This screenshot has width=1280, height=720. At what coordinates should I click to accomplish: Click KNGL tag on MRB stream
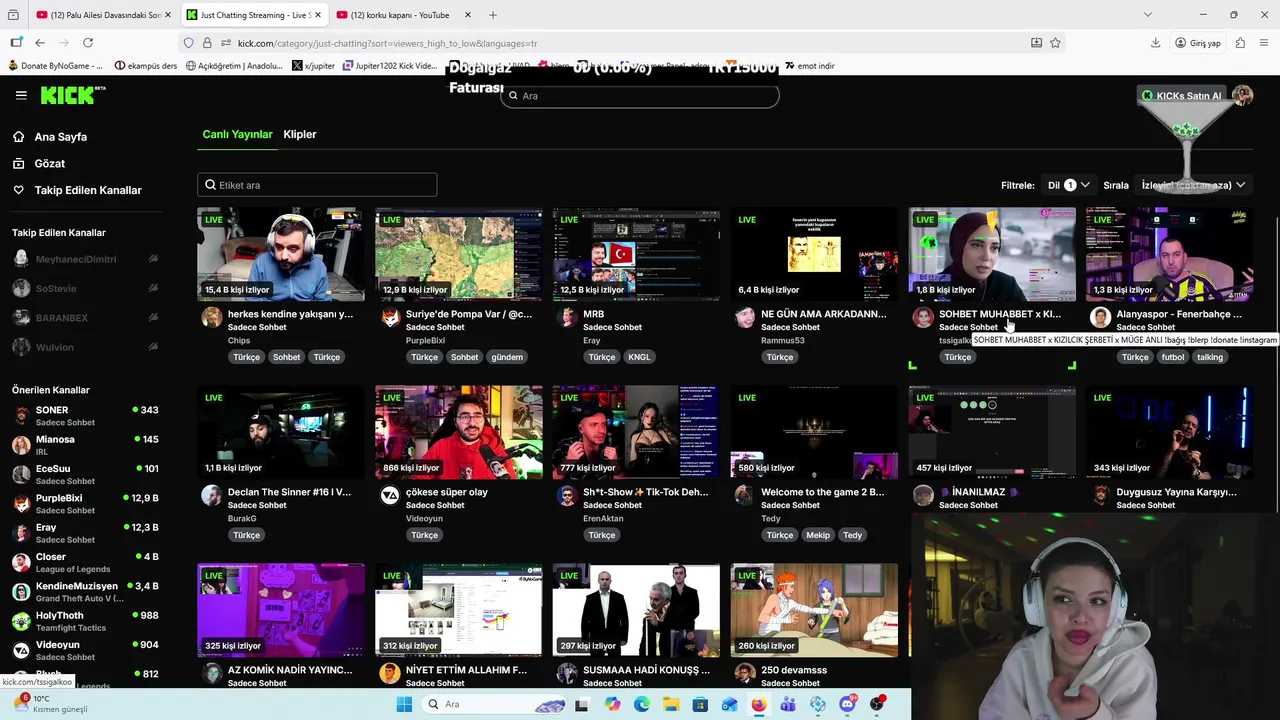coord(638,357)
